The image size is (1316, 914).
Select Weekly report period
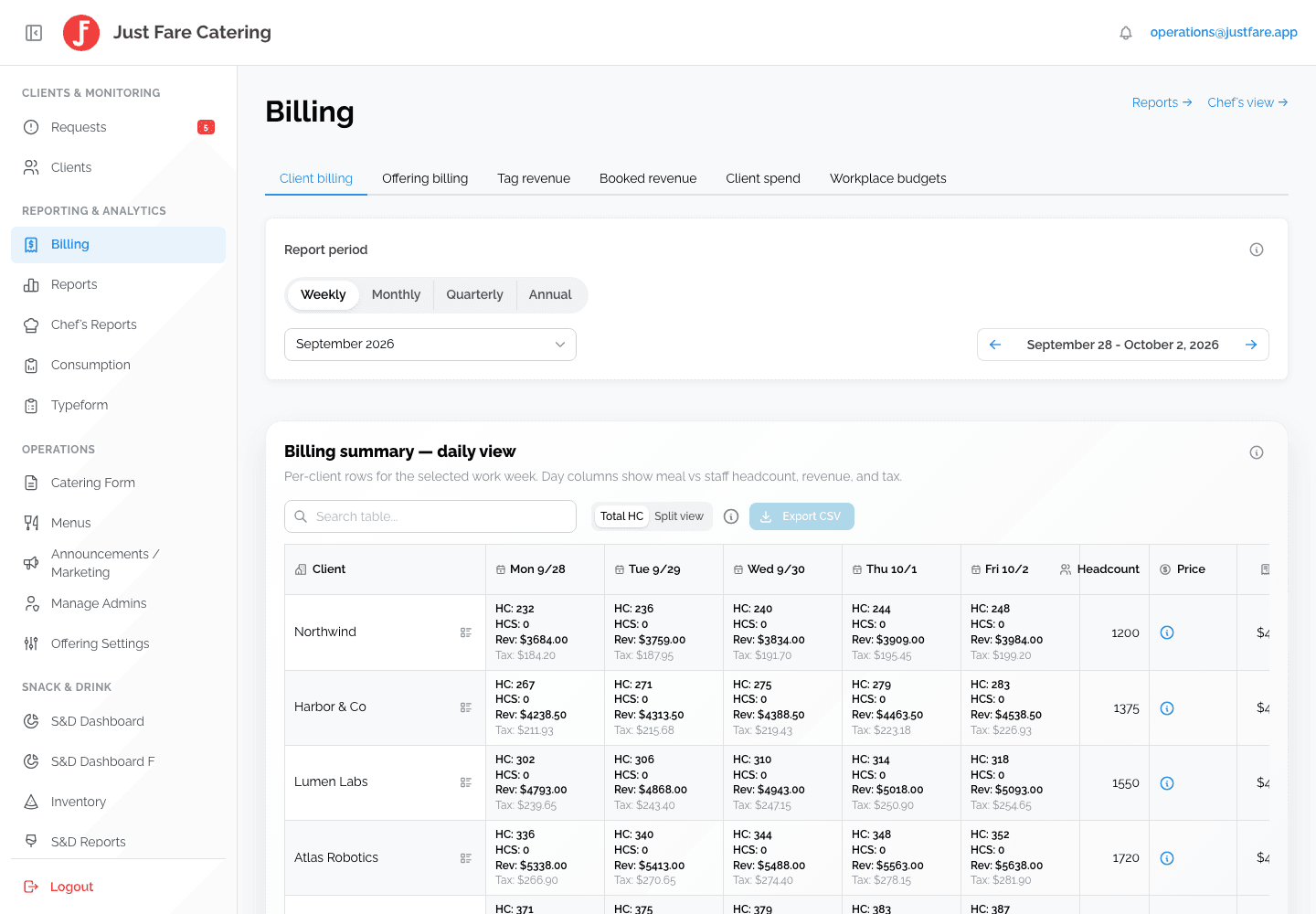(x=324, y=294)
